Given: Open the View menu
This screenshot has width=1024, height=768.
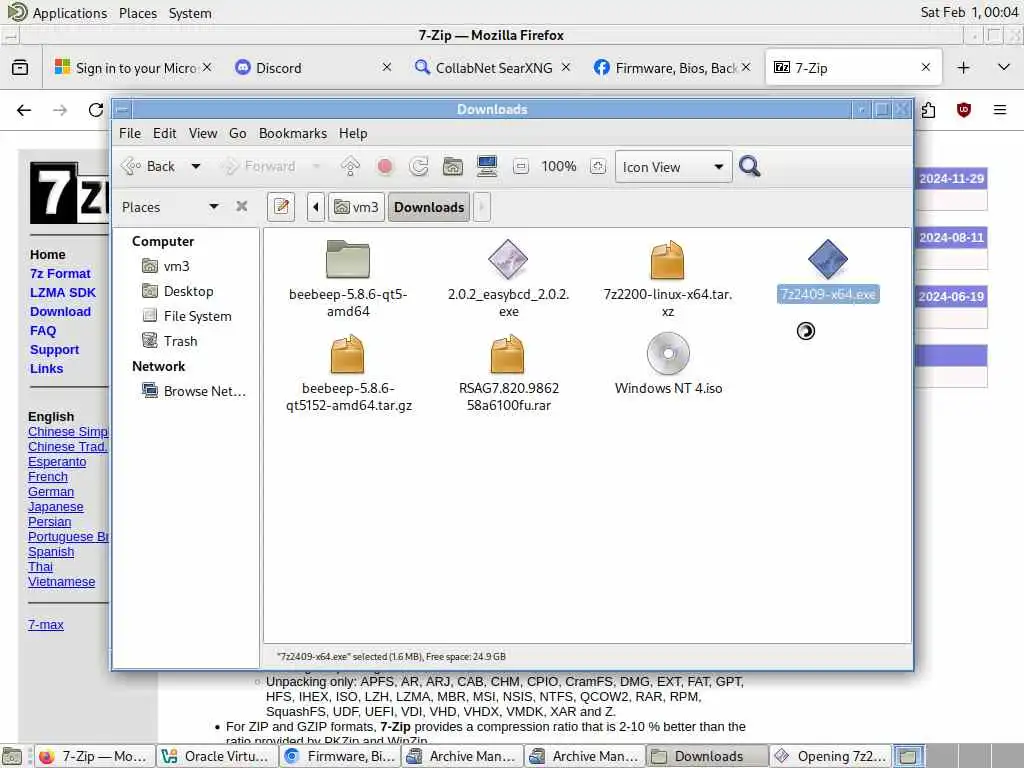Looking at the screenshot, I should point(203,133).
